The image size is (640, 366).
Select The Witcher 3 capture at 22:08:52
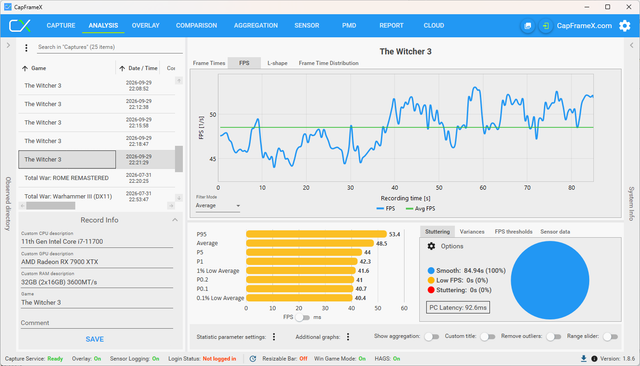click(x=97, y=86)
